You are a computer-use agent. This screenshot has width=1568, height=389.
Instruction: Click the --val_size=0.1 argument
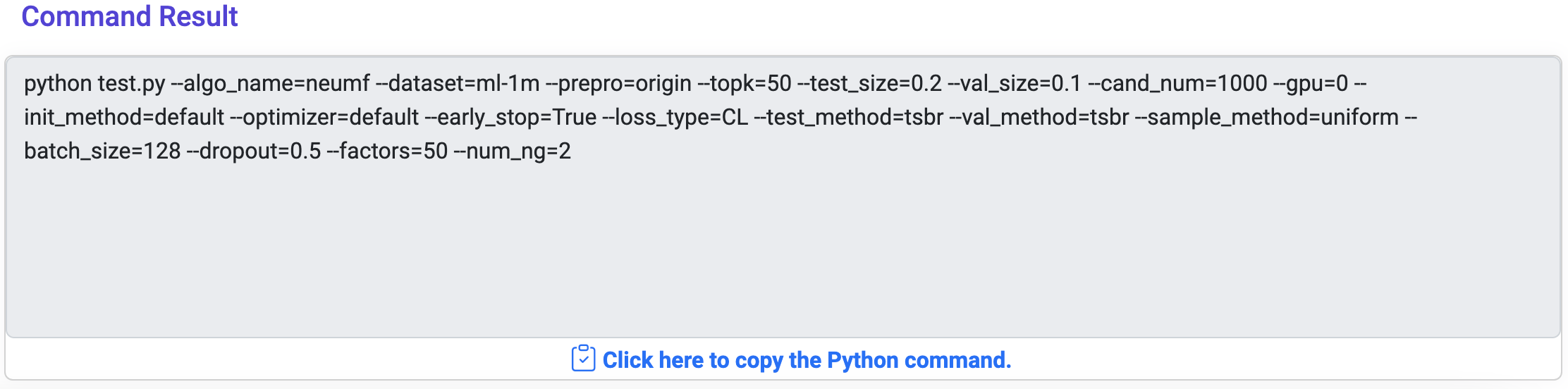[1015, 84]
